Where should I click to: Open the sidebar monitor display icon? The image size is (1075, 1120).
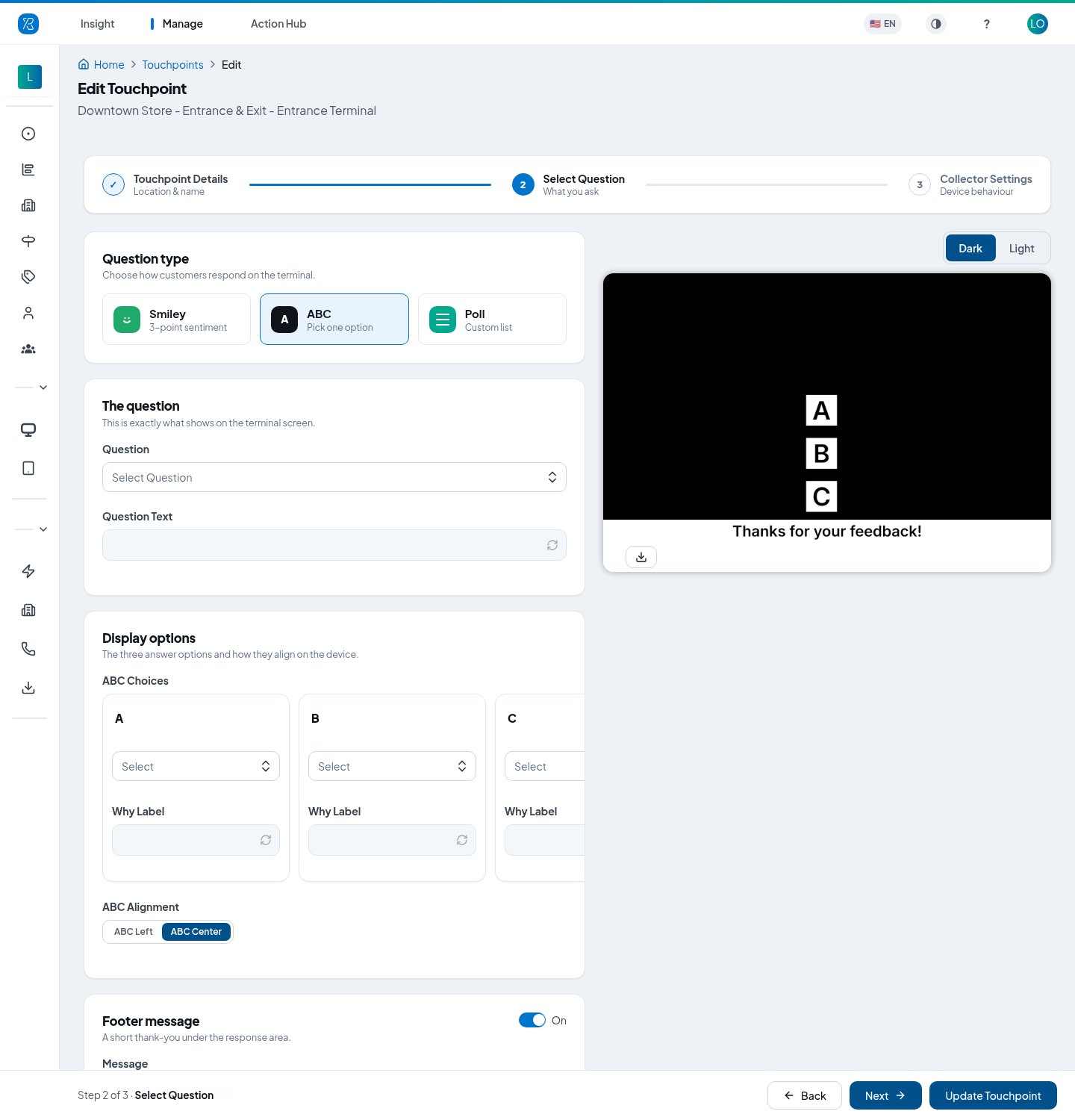coord(28,429)
